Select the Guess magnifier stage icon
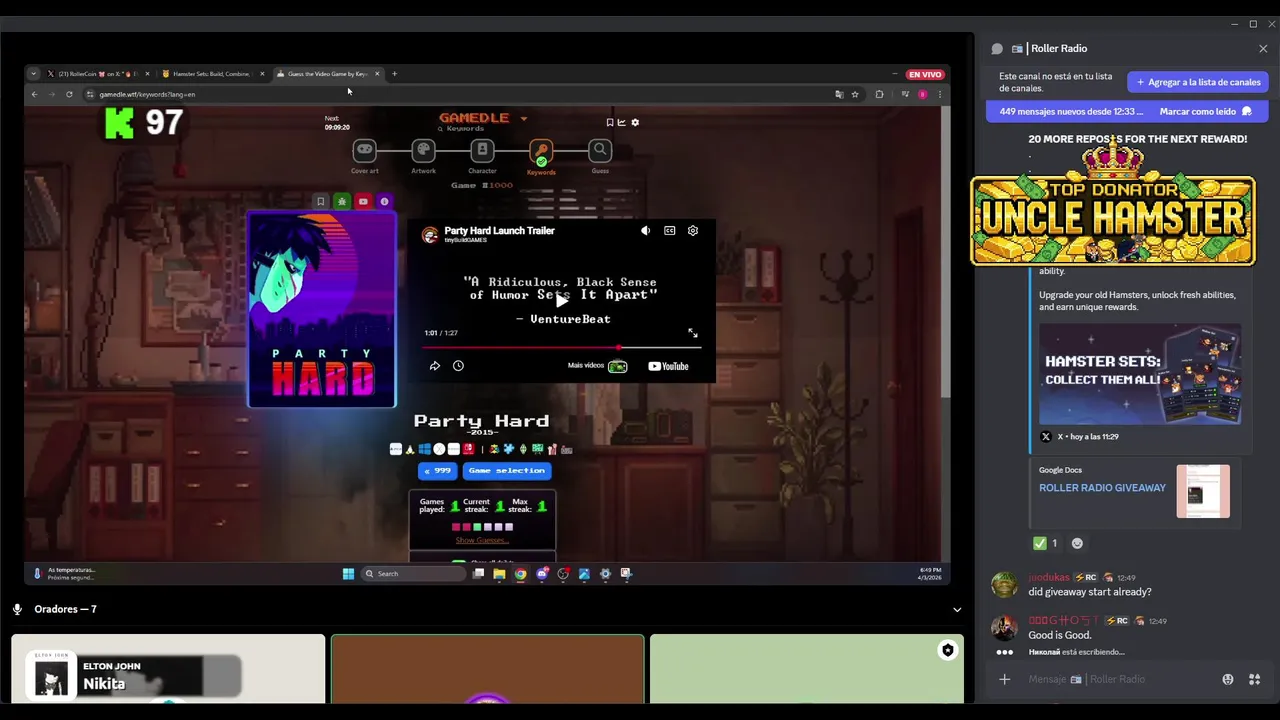Viewport: 1280px width, 720px height. [x=600, y=150]
